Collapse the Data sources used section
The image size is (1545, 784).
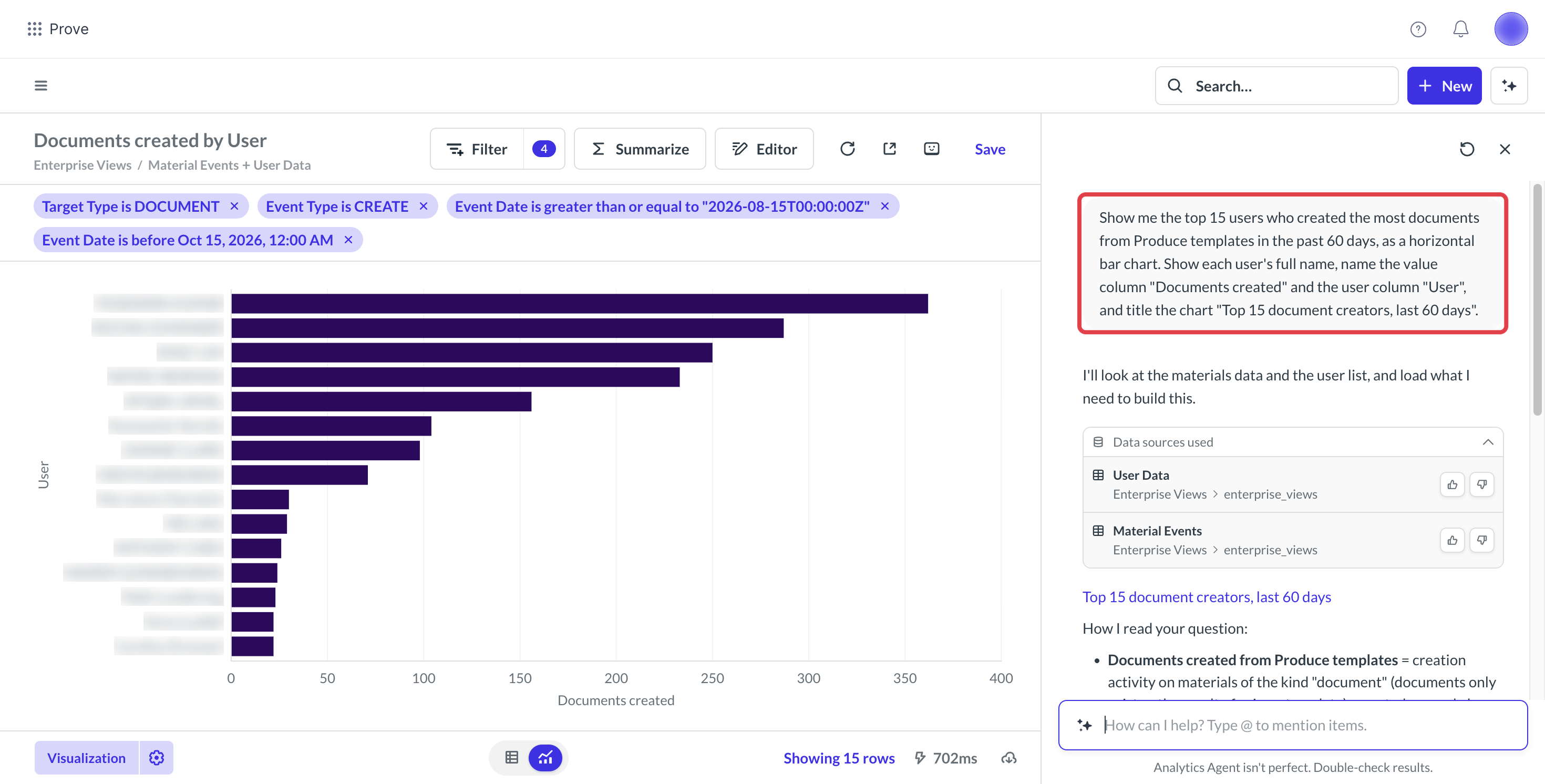click(x=1487, y=442)
